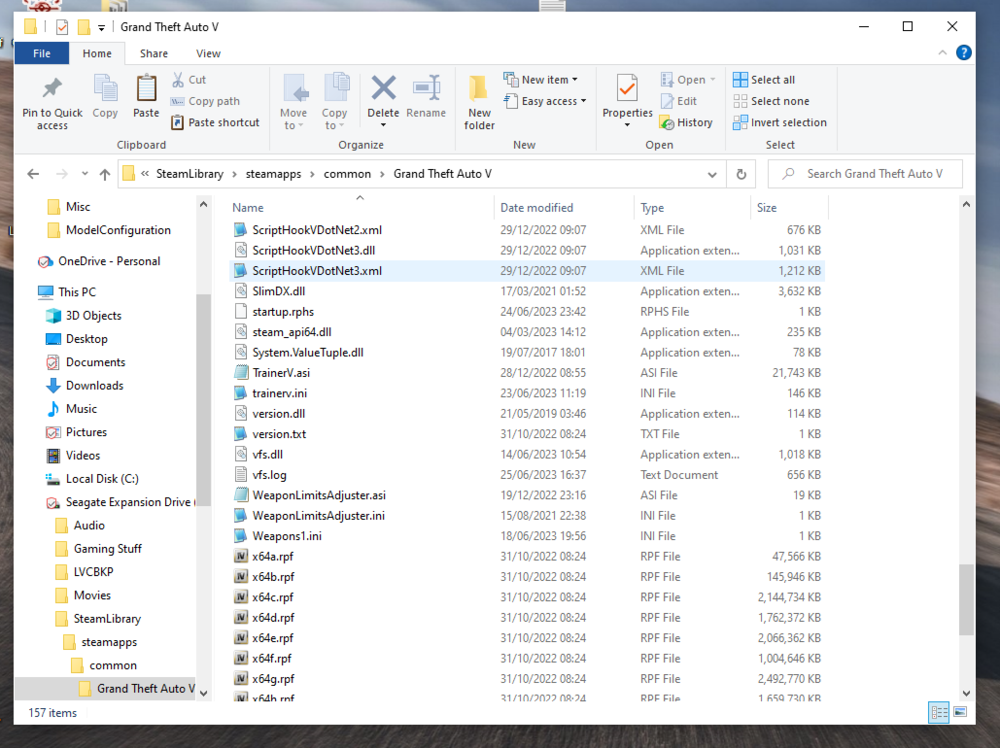Copy the path of the selected file
Image resolution: width=1000 pixels, height=748 pixels.
click(216, 100)
